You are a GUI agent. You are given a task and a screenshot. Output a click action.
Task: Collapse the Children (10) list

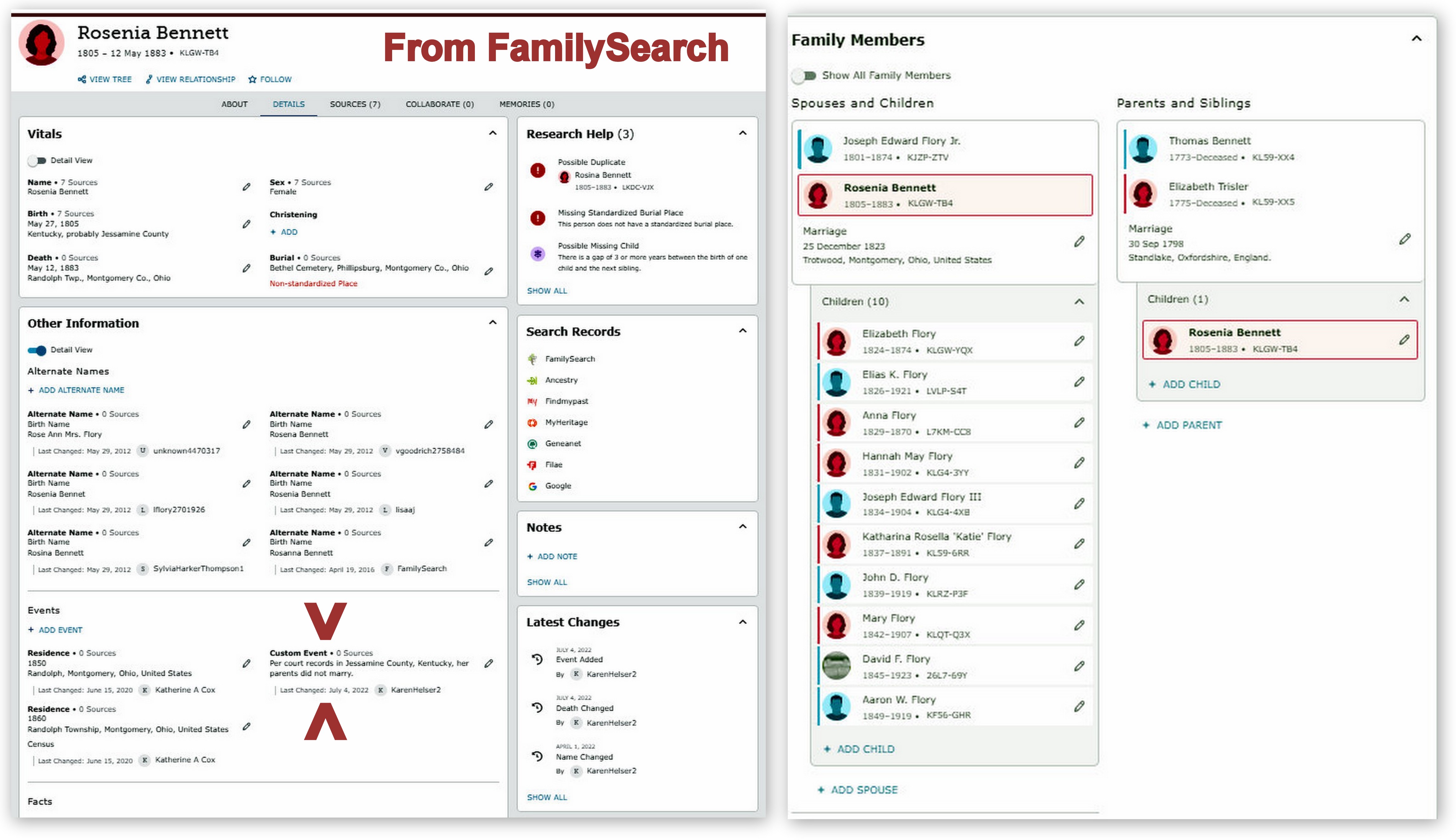pyautogui.click(x=1079, y=302)
